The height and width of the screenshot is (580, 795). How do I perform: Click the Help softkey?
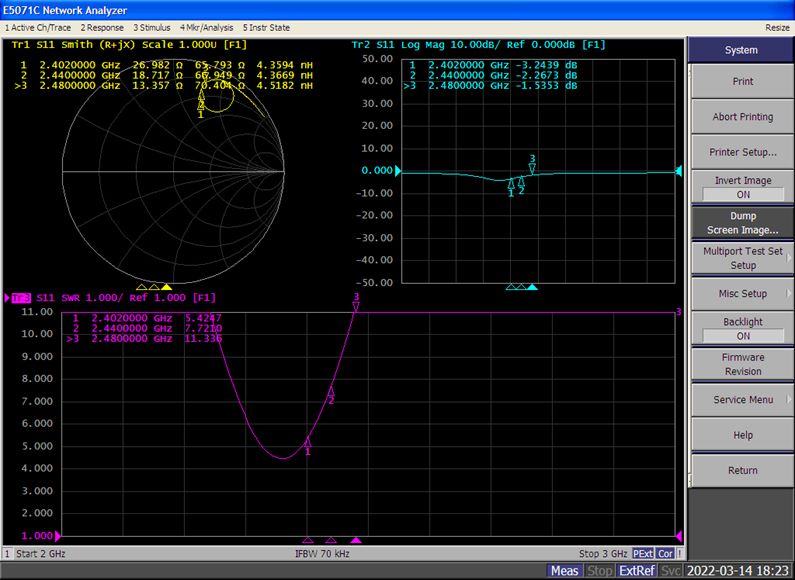743,435
